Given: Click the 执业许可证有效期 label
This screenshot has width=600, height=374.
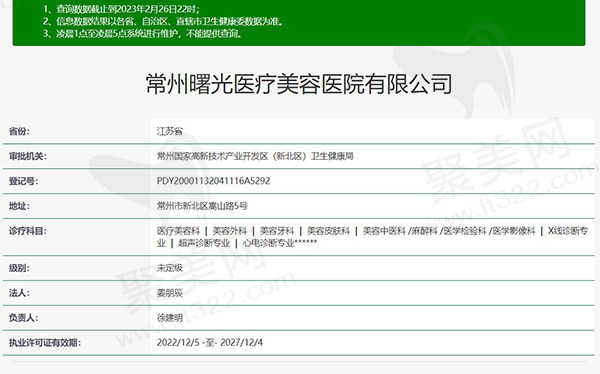Looking at the screenshot, I should click(45, 343).
